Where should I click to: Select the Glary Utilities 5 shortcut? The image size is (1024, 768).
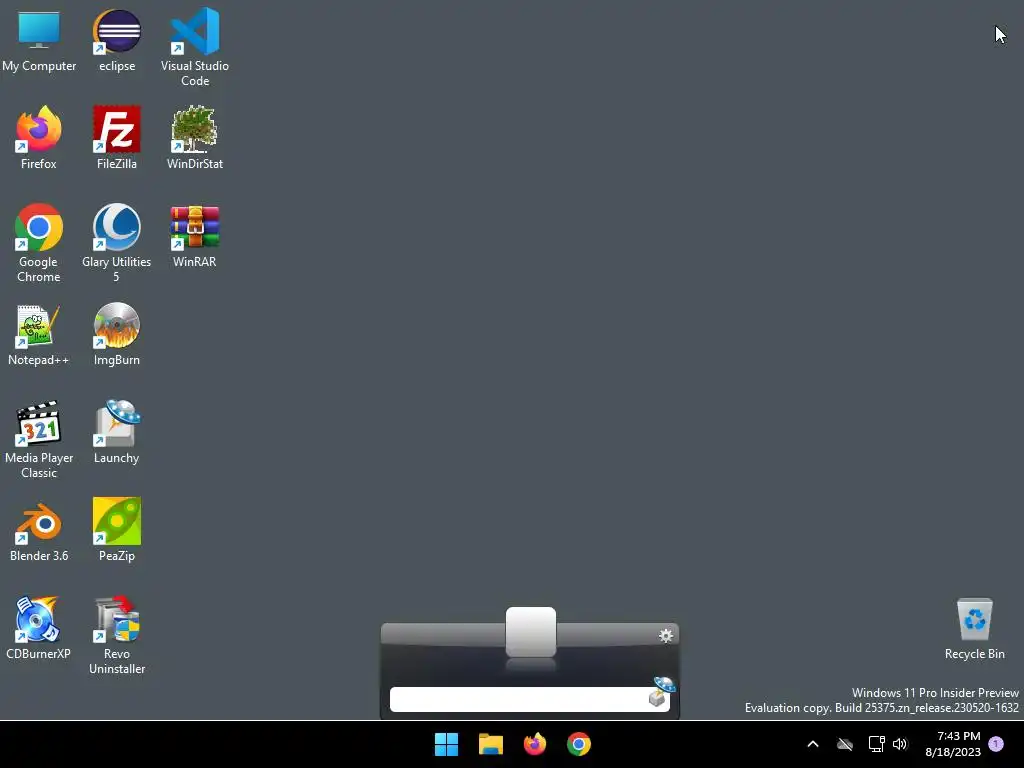coord(117,243)
